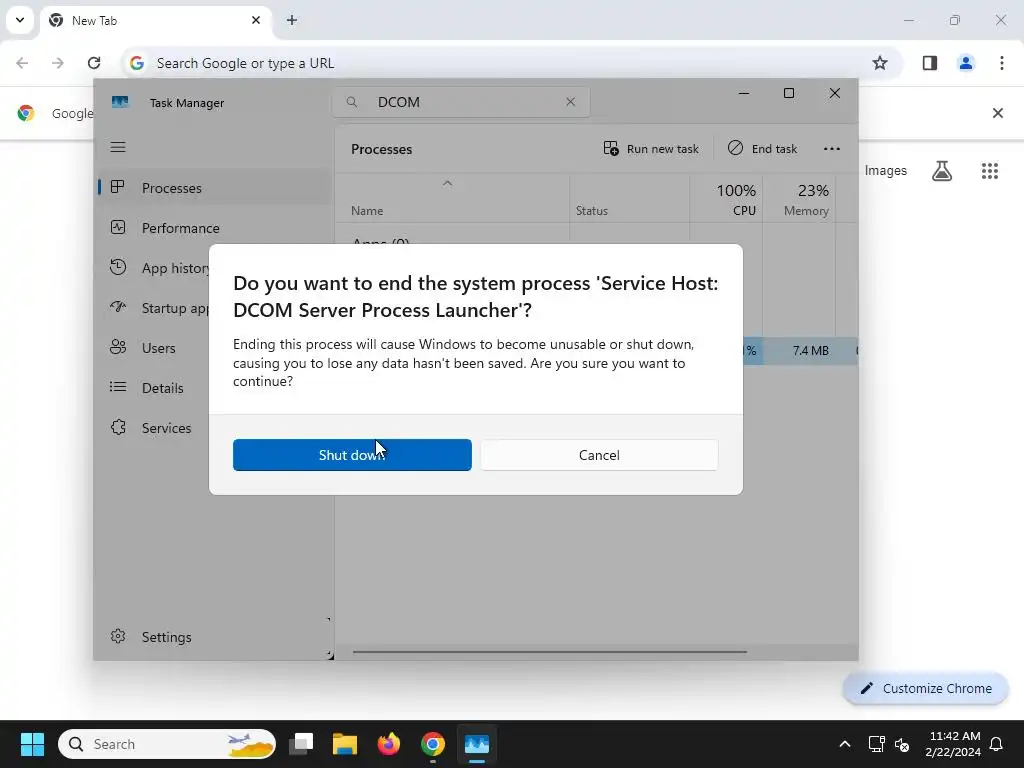The width and height of the screenshot is (1024, 768).
Task: Click the horizontal scrollbar in Task Manager
Action: tap(549, 651)
